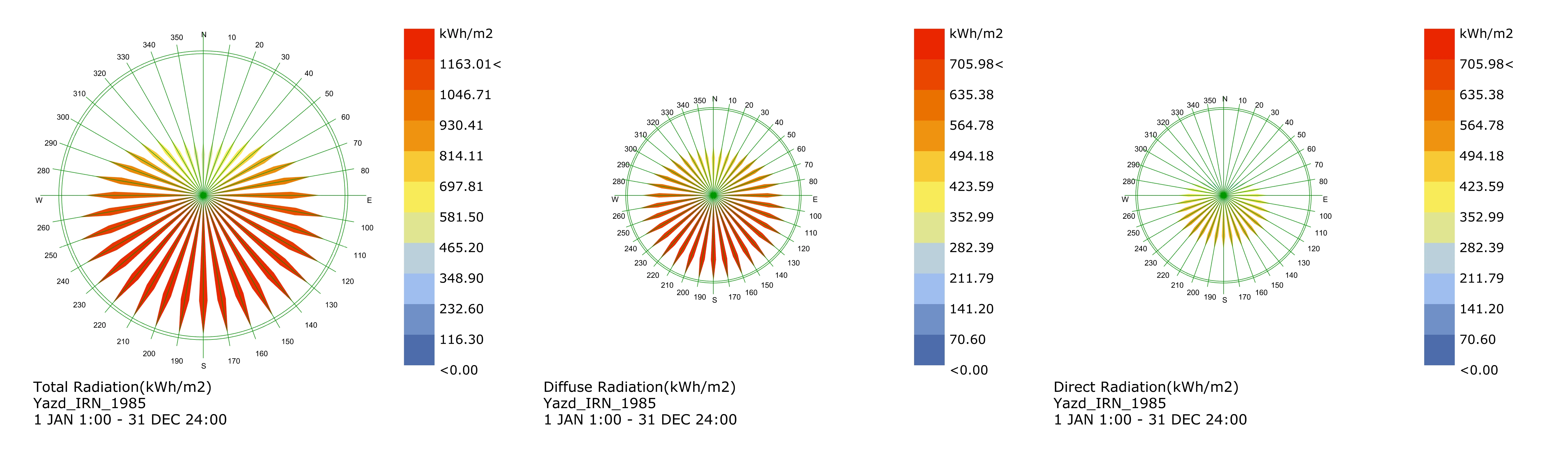The height and width of the screenshot is (463, 1568).
Task: Click center point of the Total Radiation rose
Action: click(203, 195)
